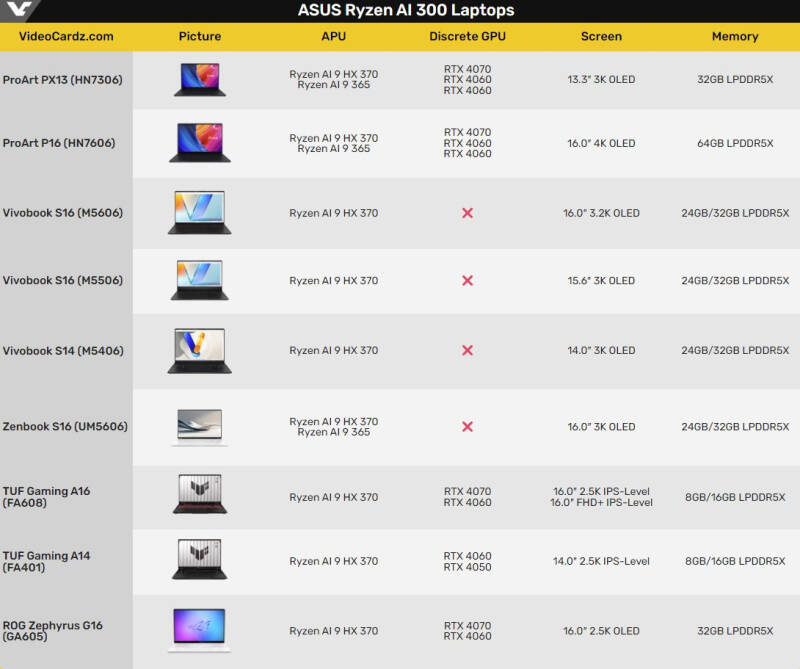The width and height of the screenshot is (800, 669).
Task: Click the ProArt P16 laptop picture
Action: (x=199, y=142)
